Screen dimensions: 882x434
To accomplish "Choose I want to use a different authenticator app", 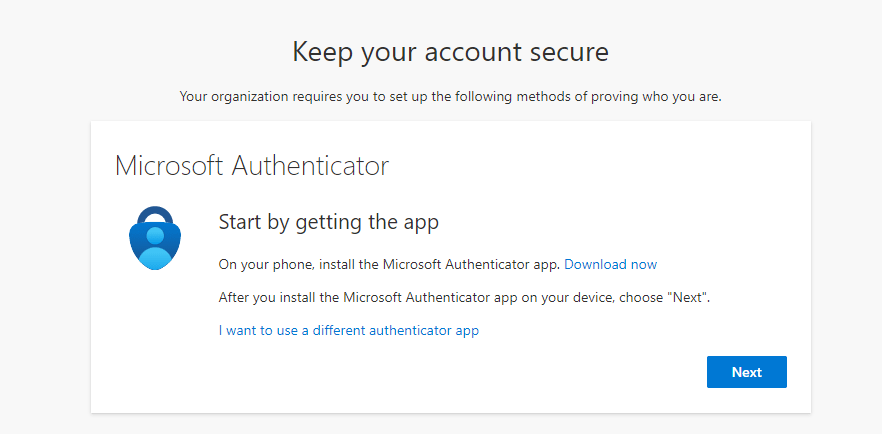I will point(349,330).
